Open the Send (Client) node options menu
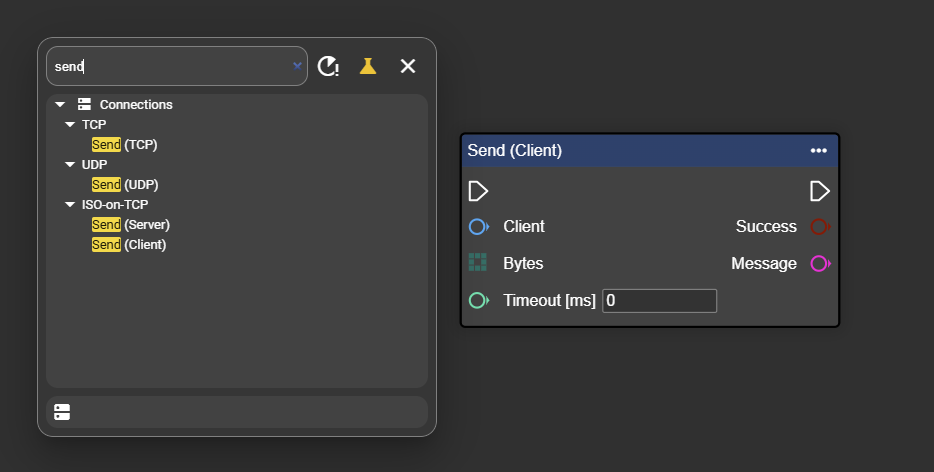The width and height of the screenshot is (934, 472). point(818,151)
